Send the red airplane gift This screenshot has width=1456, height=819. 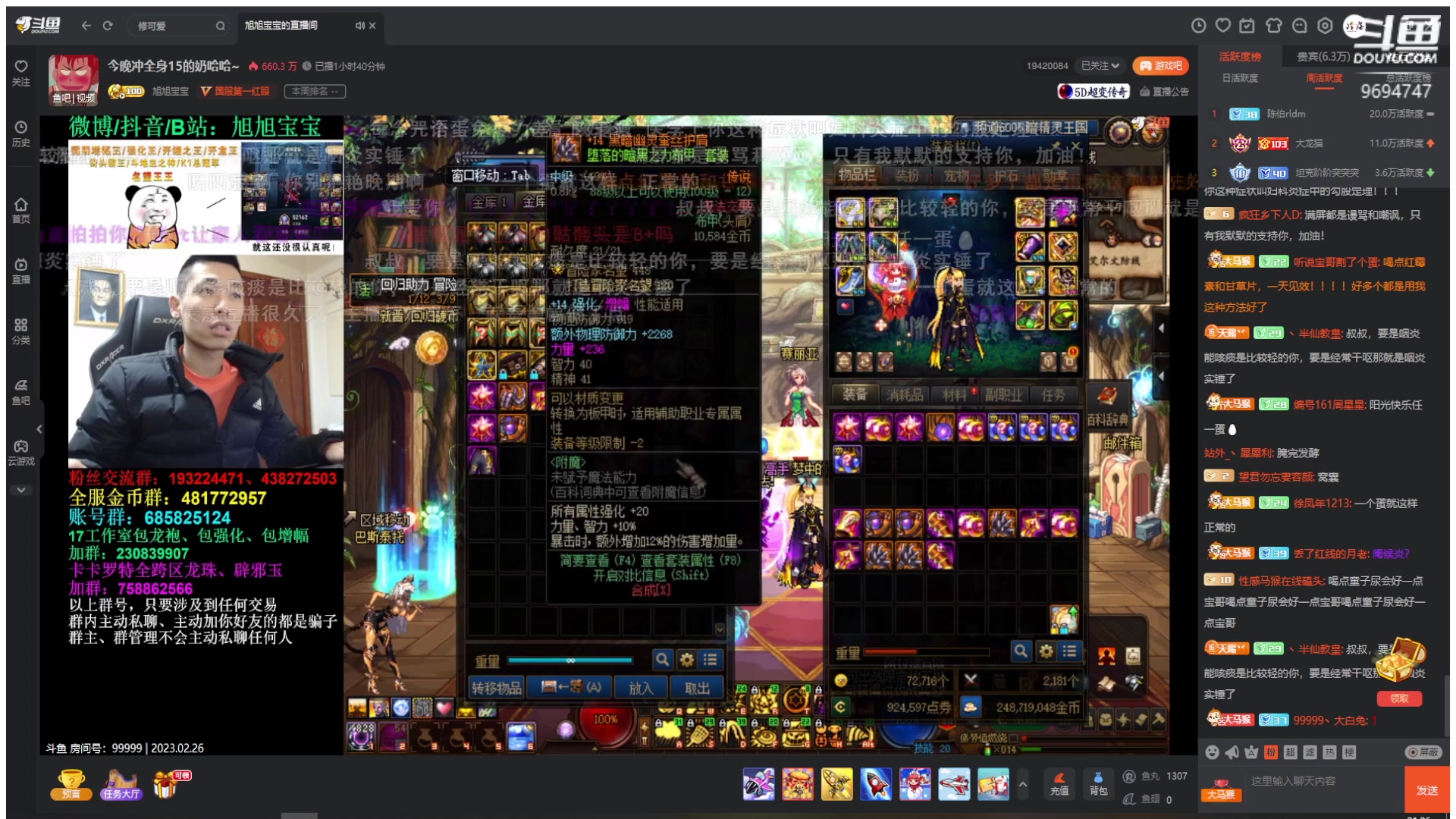coord(954,784)
